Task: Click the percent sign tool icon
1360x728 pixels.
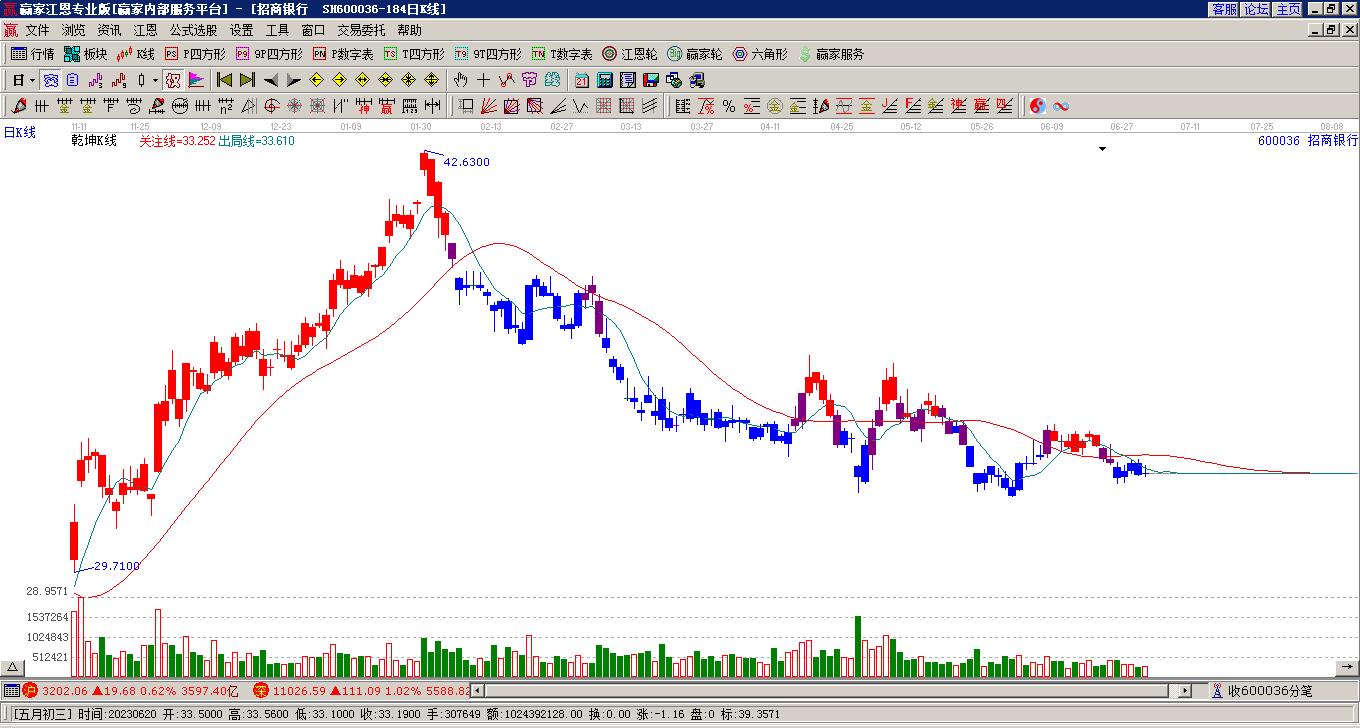Action: 729,106
